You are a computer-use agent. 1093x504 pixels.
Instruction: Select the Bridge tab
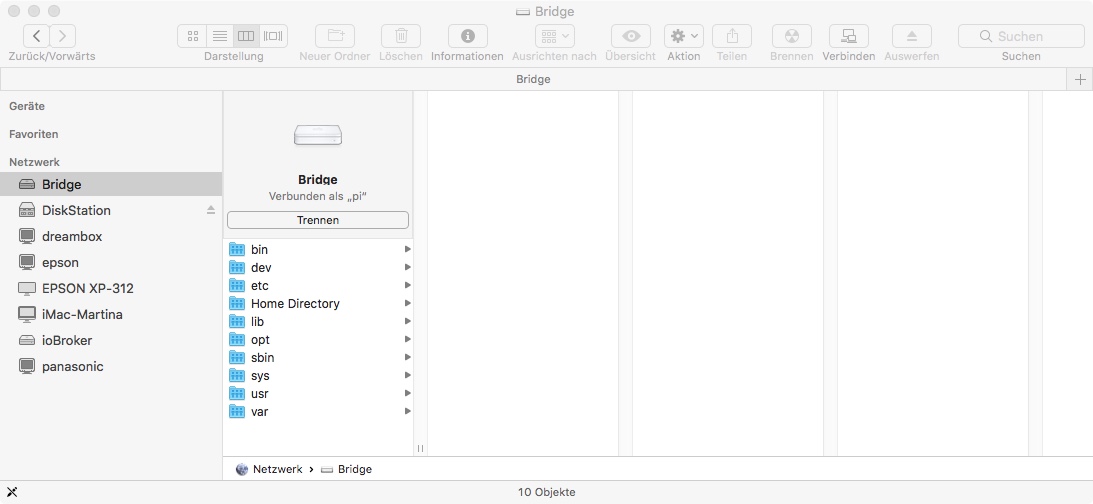coord(533,79)
